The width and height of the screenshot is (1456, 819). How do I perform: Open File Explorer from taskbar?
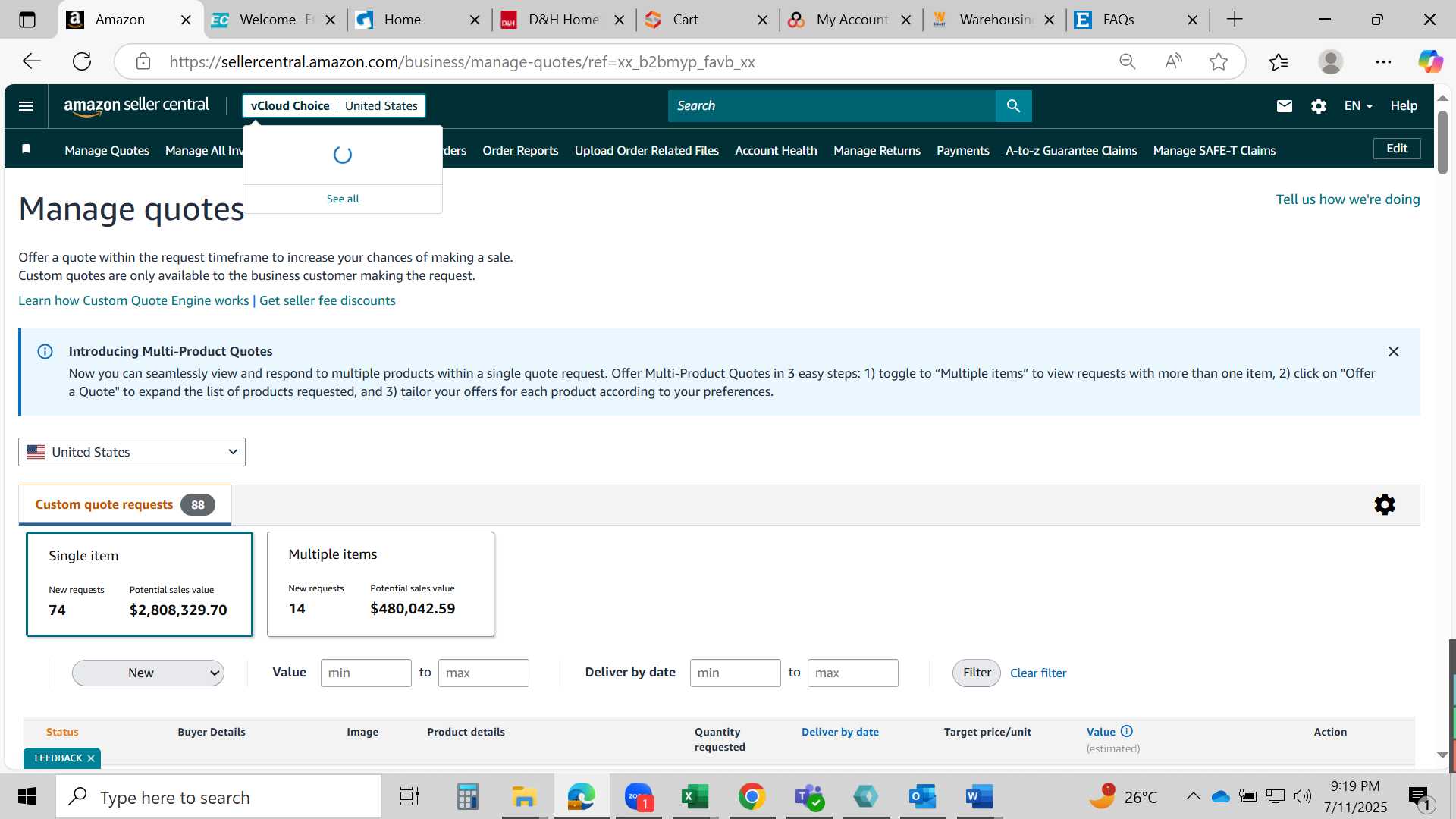(524, 797)
